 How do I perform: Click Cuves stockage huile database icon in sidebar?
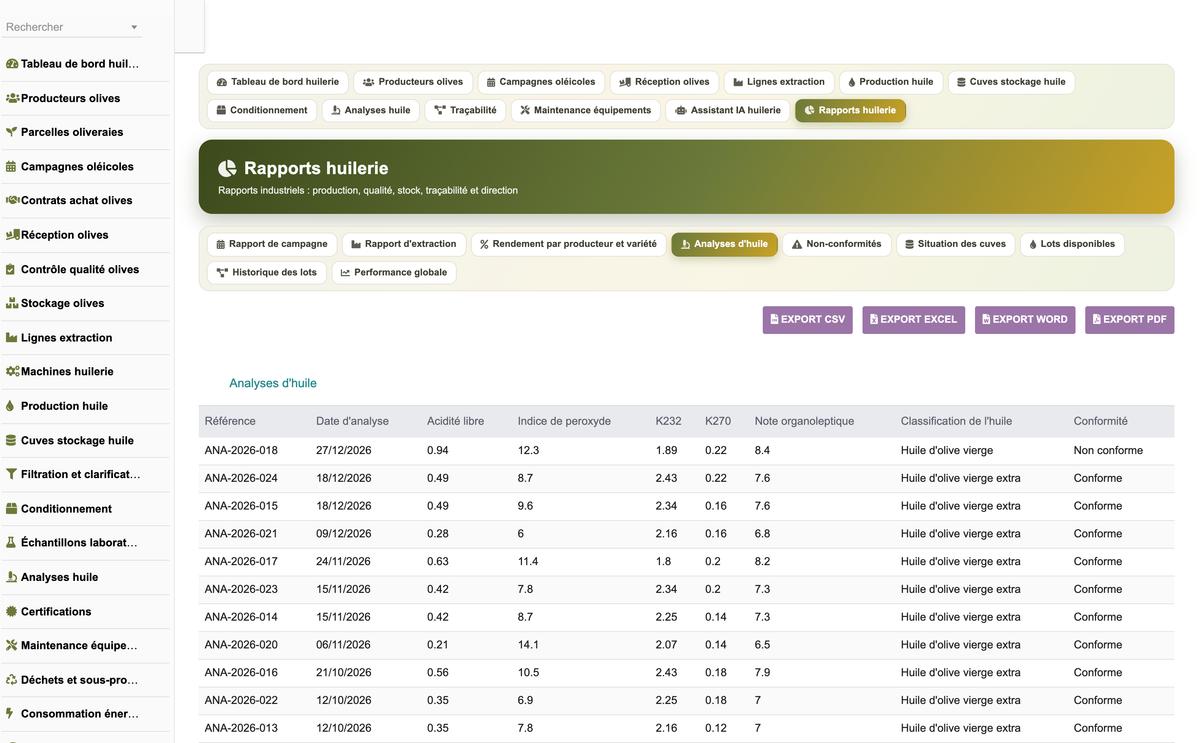point(12,440)
